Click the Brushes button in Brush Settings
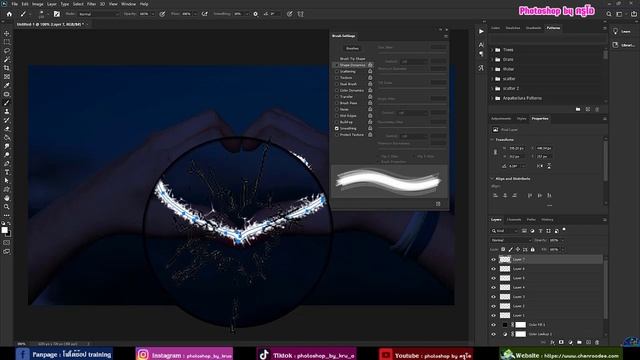Viewport: 640px width, 360px height. pyautogui.click(x=352, y=48)
